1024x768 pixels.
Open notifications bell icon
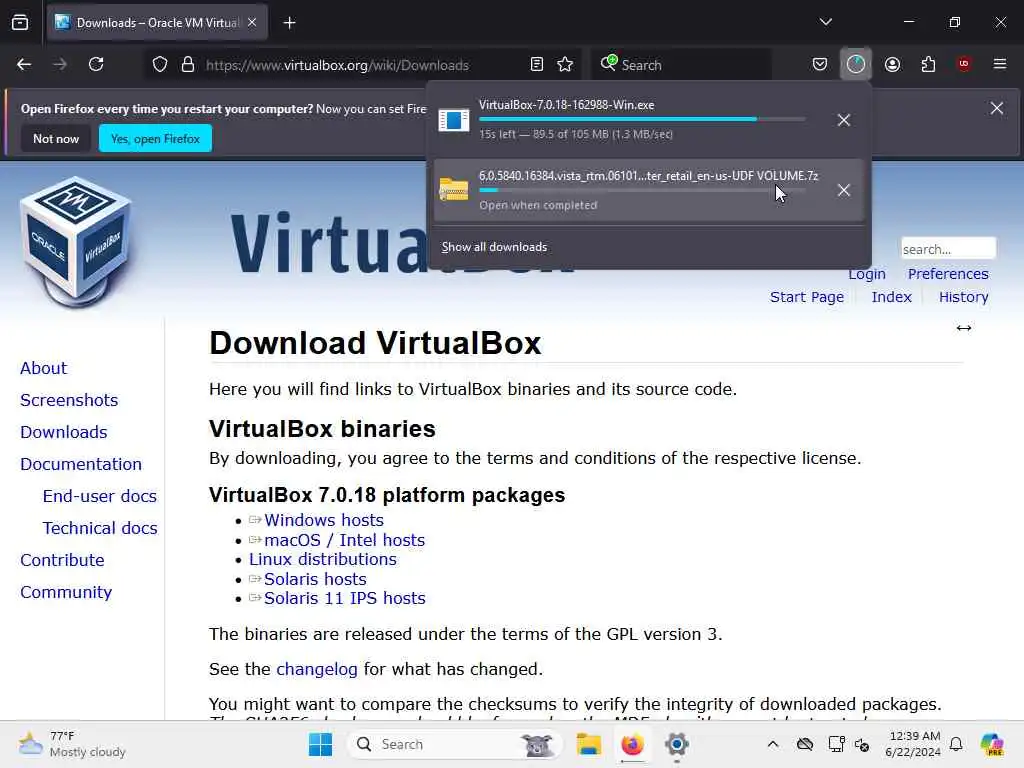(956, 744)
